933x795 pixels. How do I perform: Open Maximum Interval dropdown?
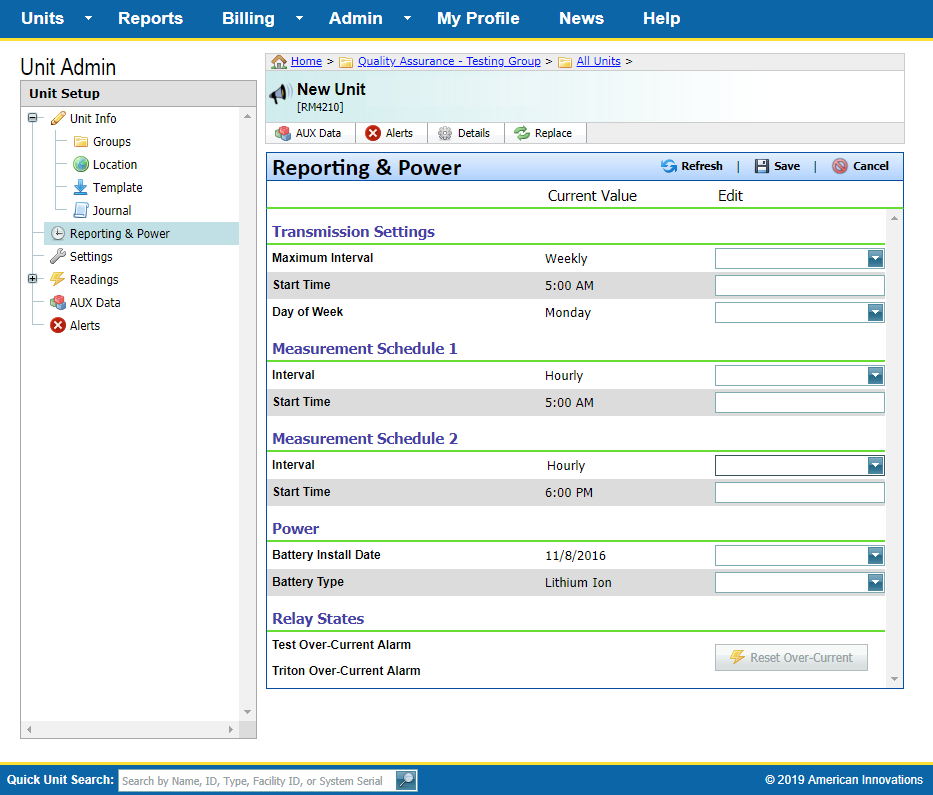(875, 259)
